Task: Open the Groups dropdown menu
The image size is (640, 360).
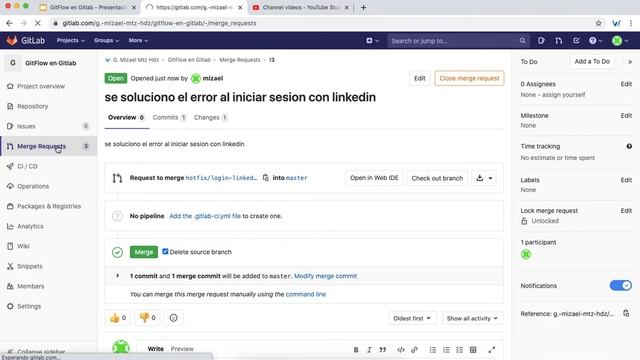Action: point(106,40)
